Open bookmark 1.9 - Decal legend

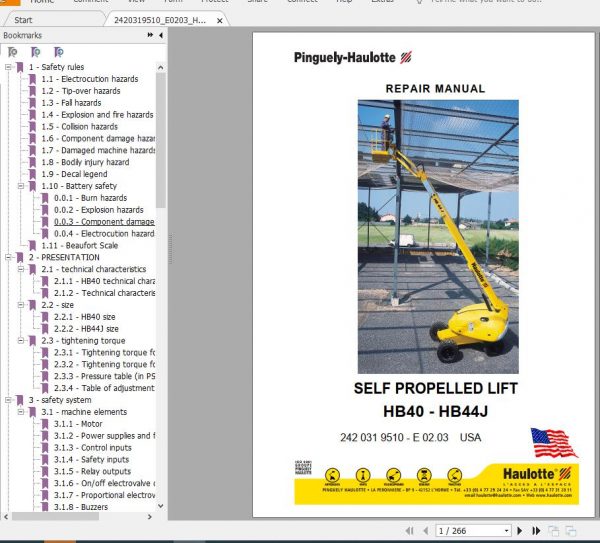click(x=74, y=174)
